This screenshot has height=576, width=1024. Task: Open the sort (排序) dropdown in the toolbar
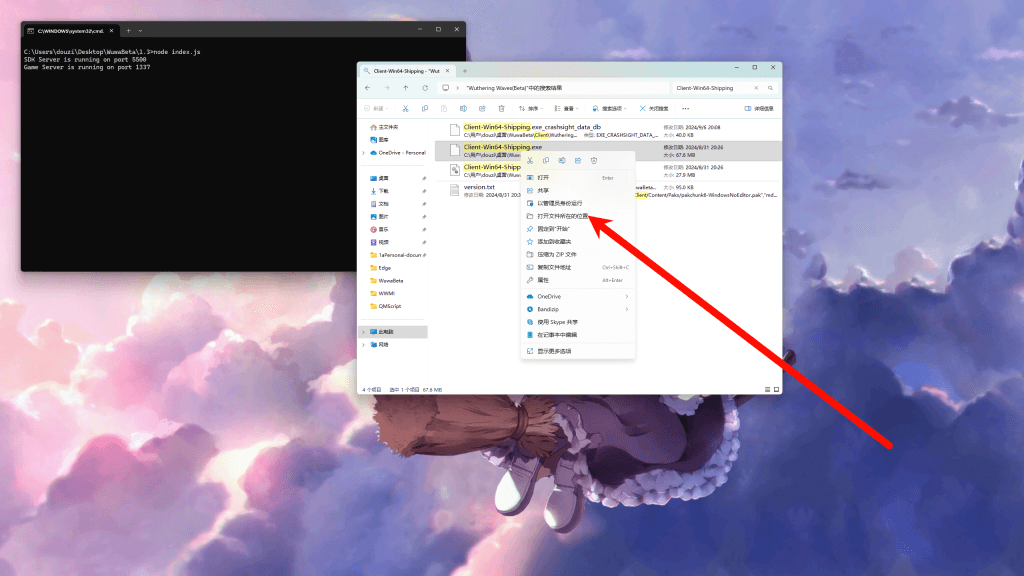click(x=531, y=108)
